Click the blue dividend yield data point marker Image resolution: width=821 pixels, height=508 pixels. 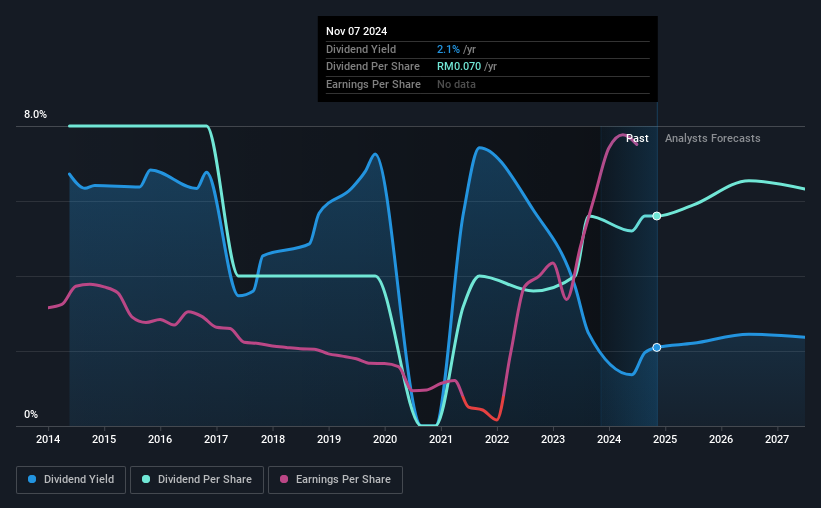click(657, 347)
